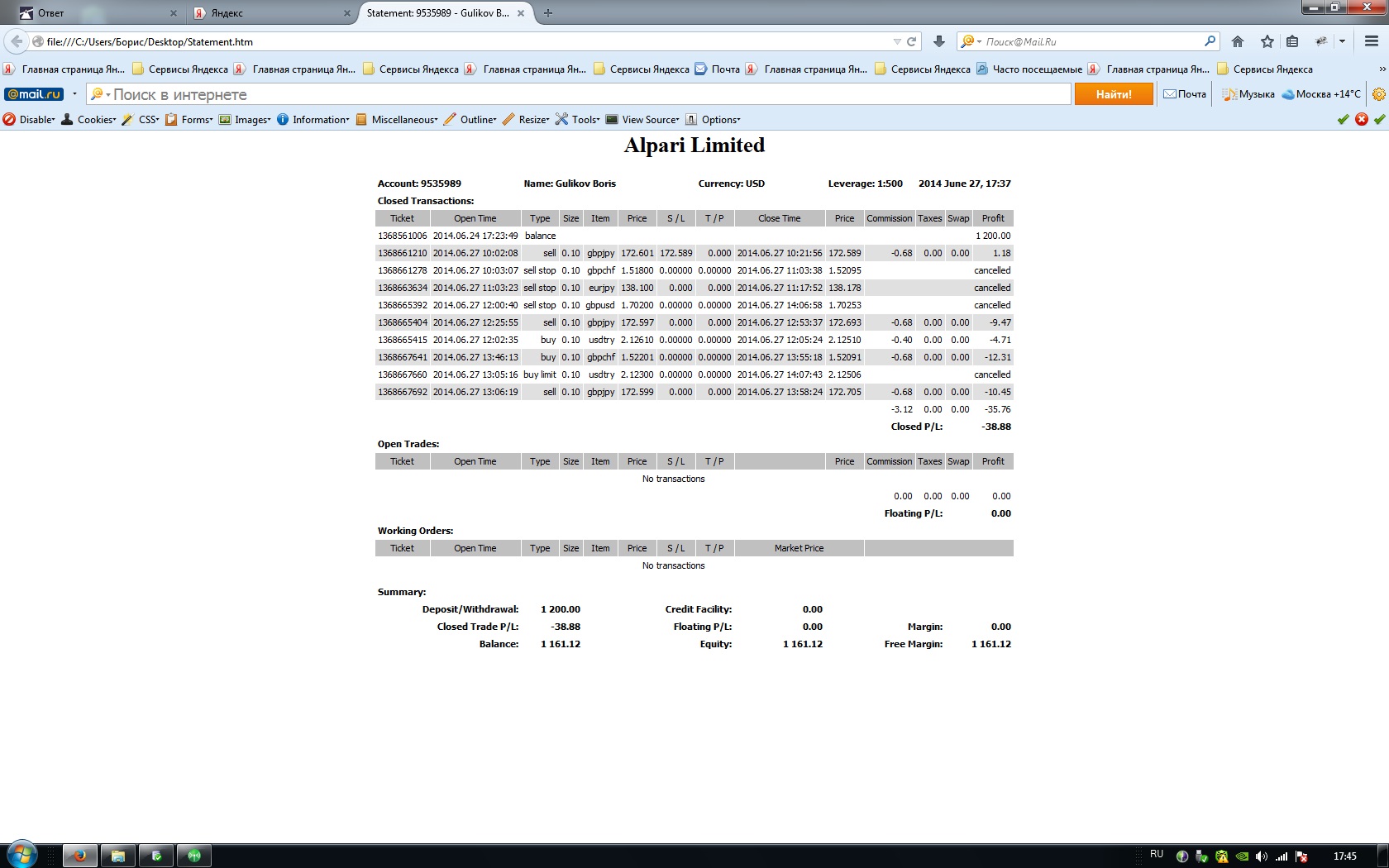Open Музыка on the Mail.ru toolbar
This screenshot has height=868, width=1389.
pos(1249,94)
